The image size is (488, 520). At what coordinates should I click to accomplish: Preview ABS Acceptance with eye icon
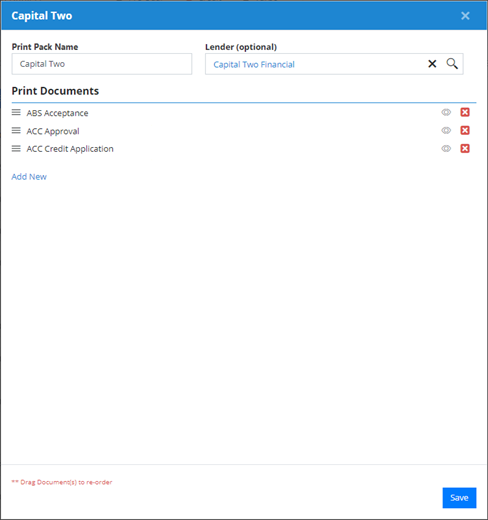tap(446, 112)
